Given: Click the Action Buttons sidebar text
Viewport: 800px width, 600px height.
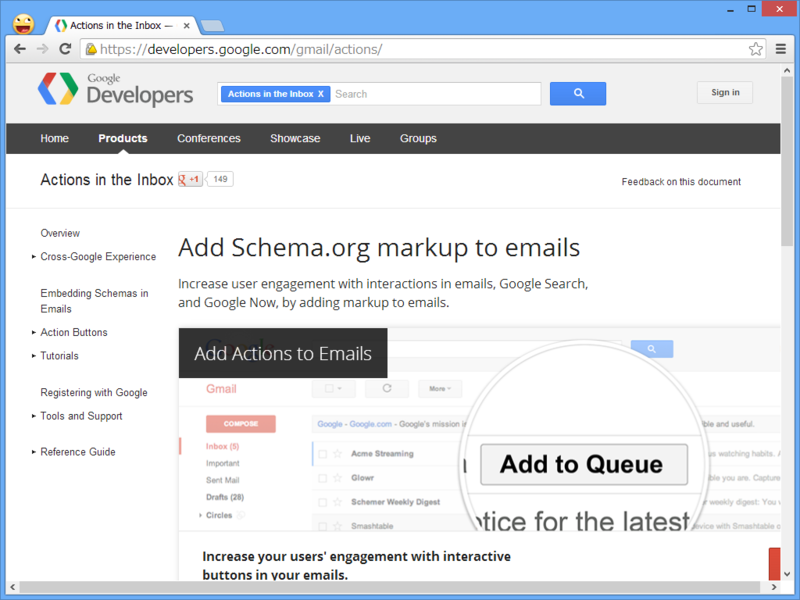Looking at the screenshot, I should [74, 332].
